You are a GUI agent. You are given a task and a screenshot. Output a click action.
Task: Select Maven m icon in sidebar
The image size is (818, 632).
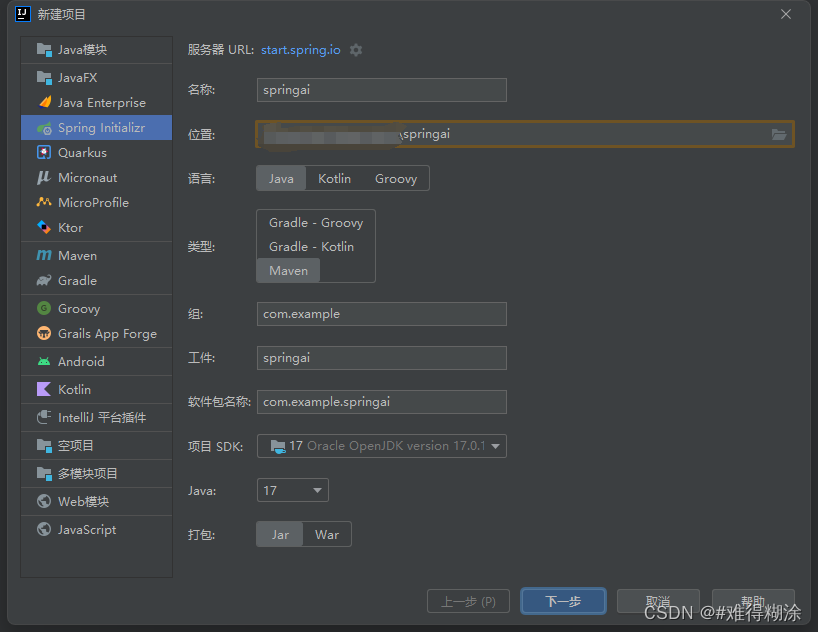point(44,255)
